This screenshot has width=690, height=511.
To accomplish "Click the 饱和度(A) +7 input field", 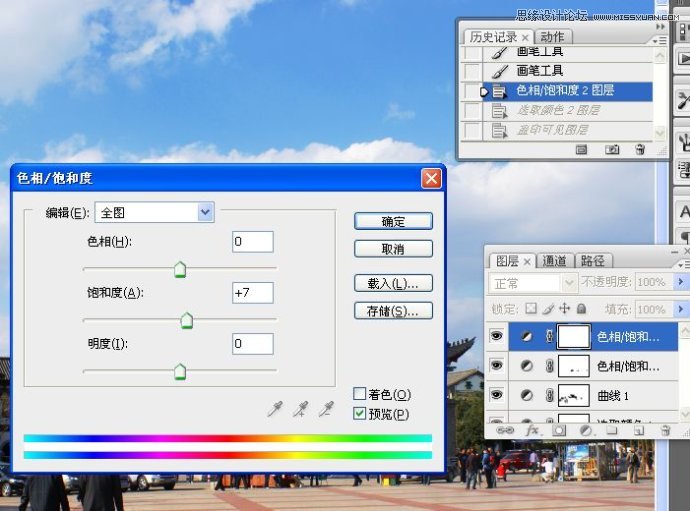I will 253,293.
